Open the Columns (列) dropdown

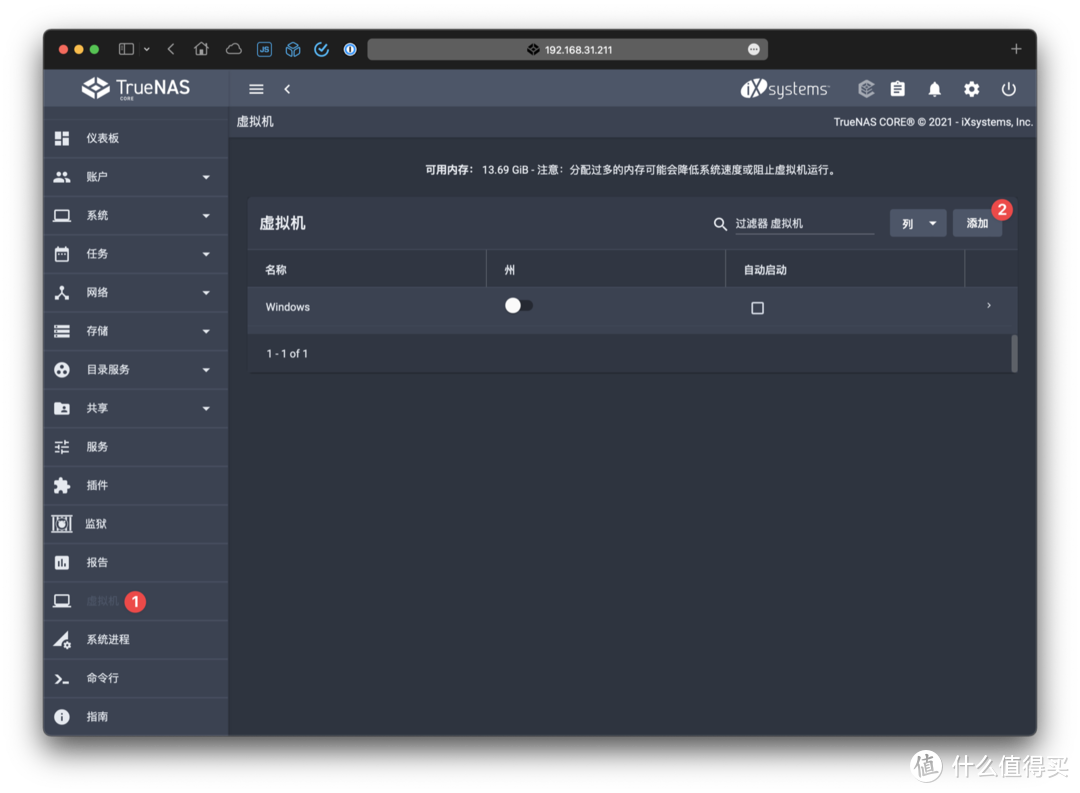tap(918, 223)
